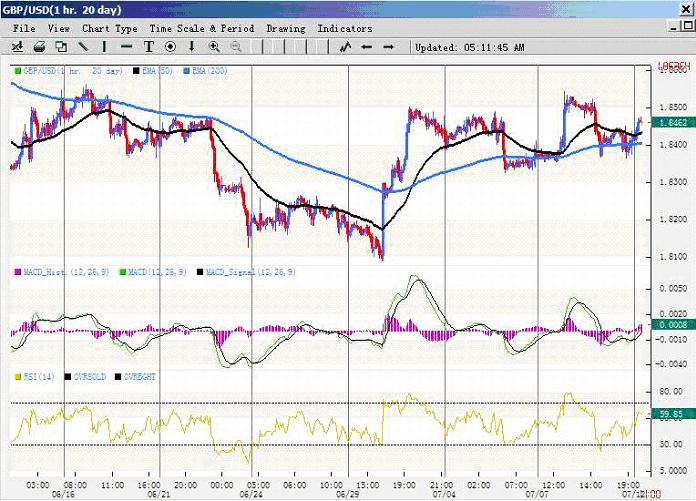Open the File menu

24,29
